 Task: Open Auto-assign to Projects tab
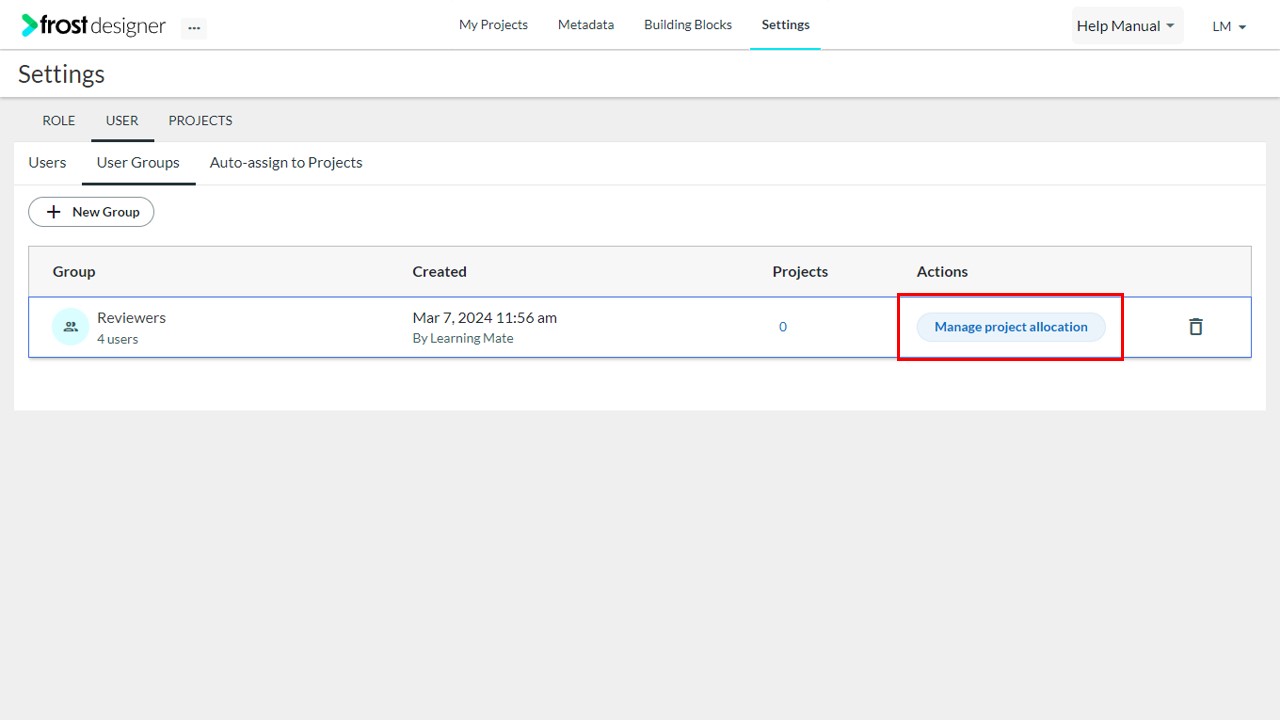pyautogui.click(x=286, y=163)
